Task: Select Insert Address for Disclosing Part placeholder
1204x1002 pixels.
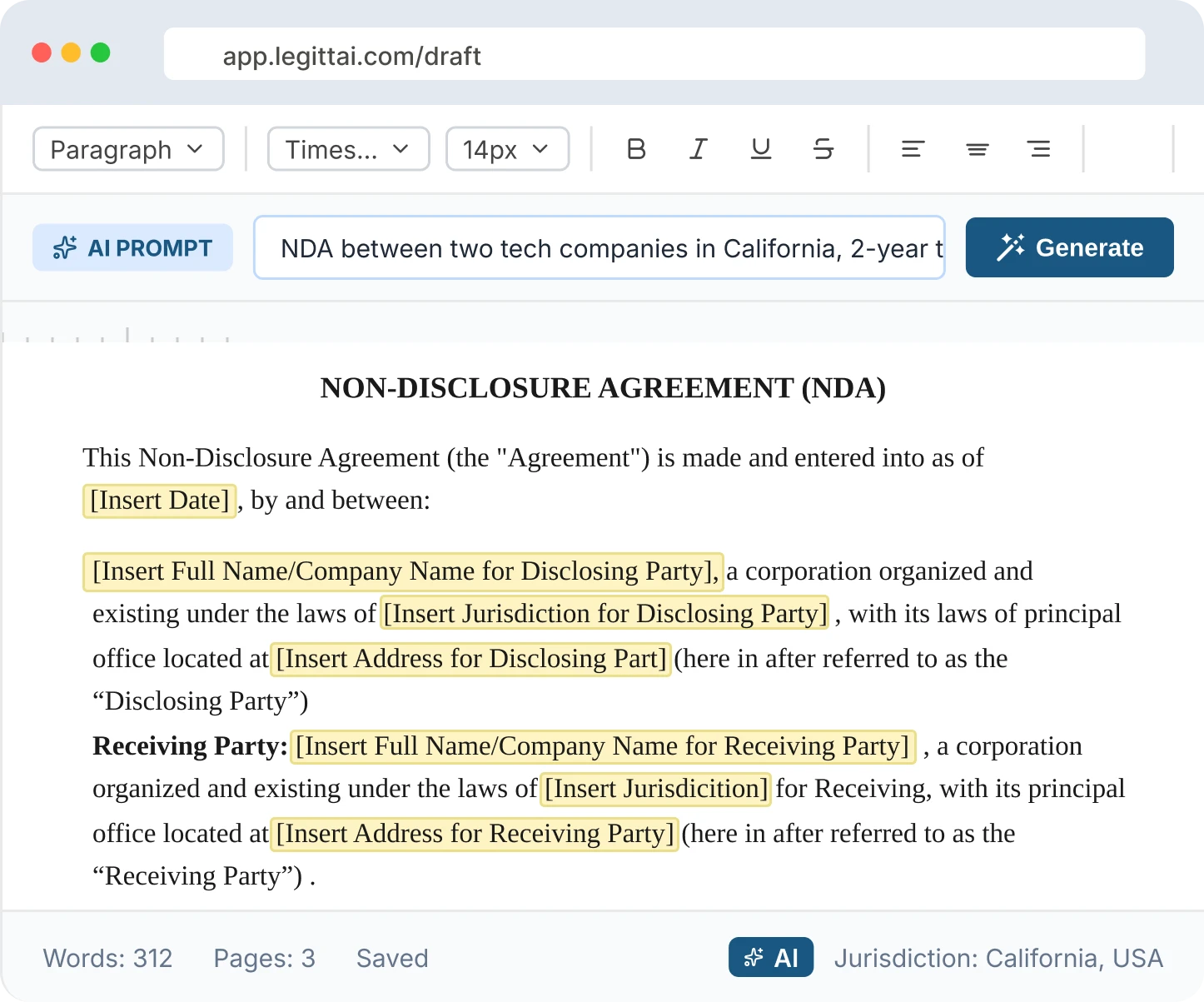Action: pyautogui.click(x=471, y=659)
